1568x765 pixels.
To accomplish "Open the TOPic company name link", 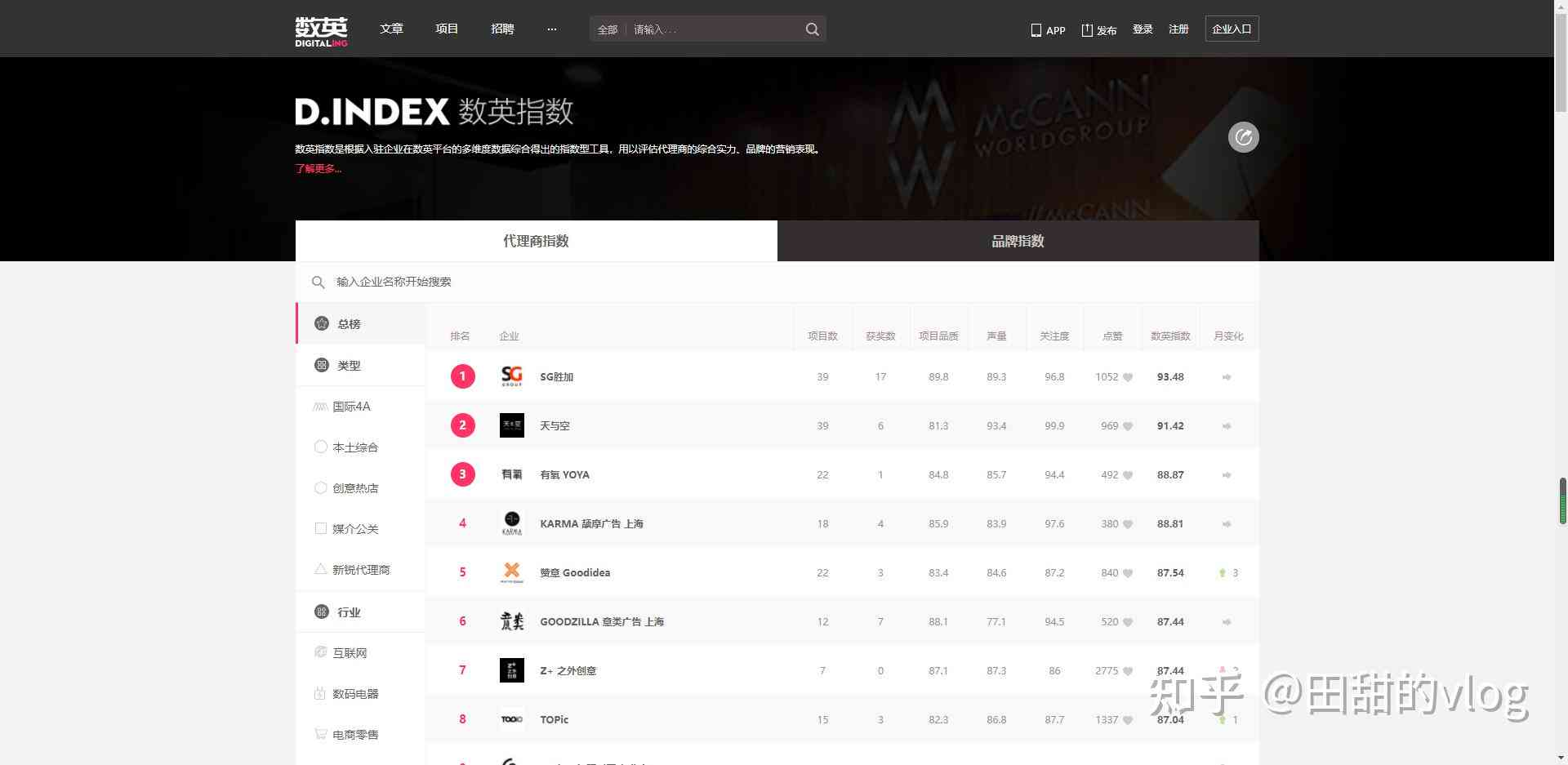I will point(555,719).
